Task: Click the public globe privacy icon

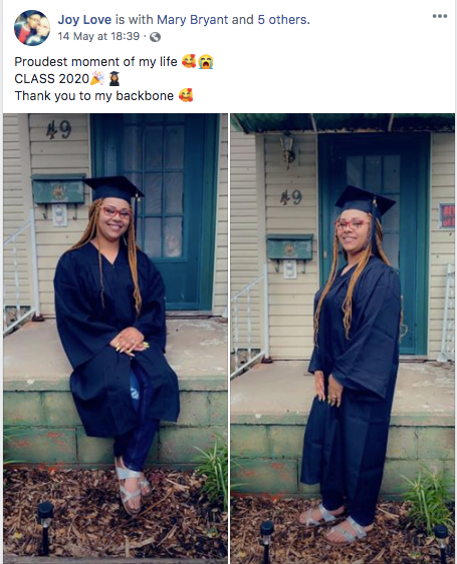Action: point(155,37)
